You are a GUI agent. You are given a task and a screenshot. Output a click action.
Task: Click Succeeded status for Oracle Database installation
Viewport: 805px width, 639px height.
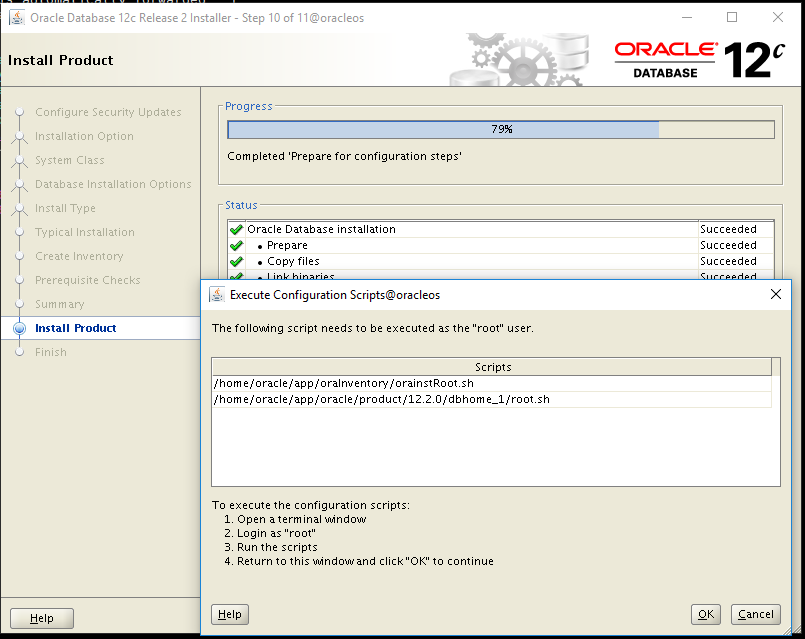pyautogui.click(x=728, y=229)
